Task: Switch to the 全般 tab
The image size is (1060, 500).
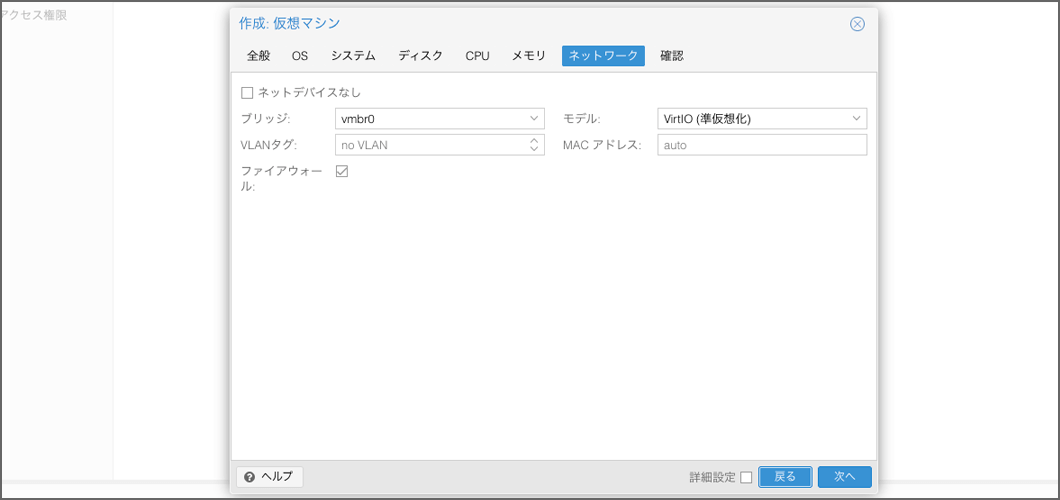Action: click(259, 56)
